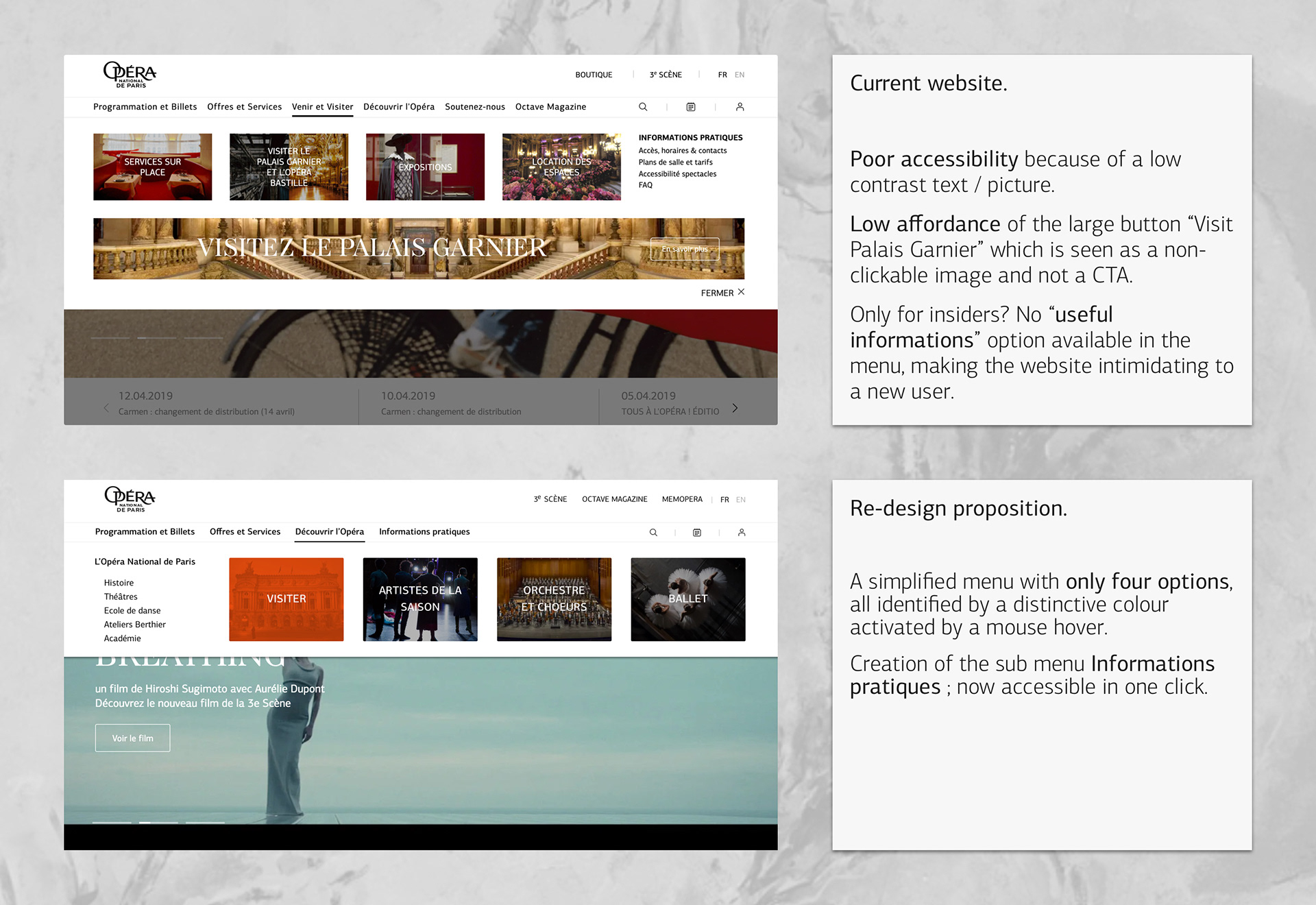Select the FR language in the redesigned header
This screenshot has height=905, width=1316.
pyautogui.click(x=724, y=500)
